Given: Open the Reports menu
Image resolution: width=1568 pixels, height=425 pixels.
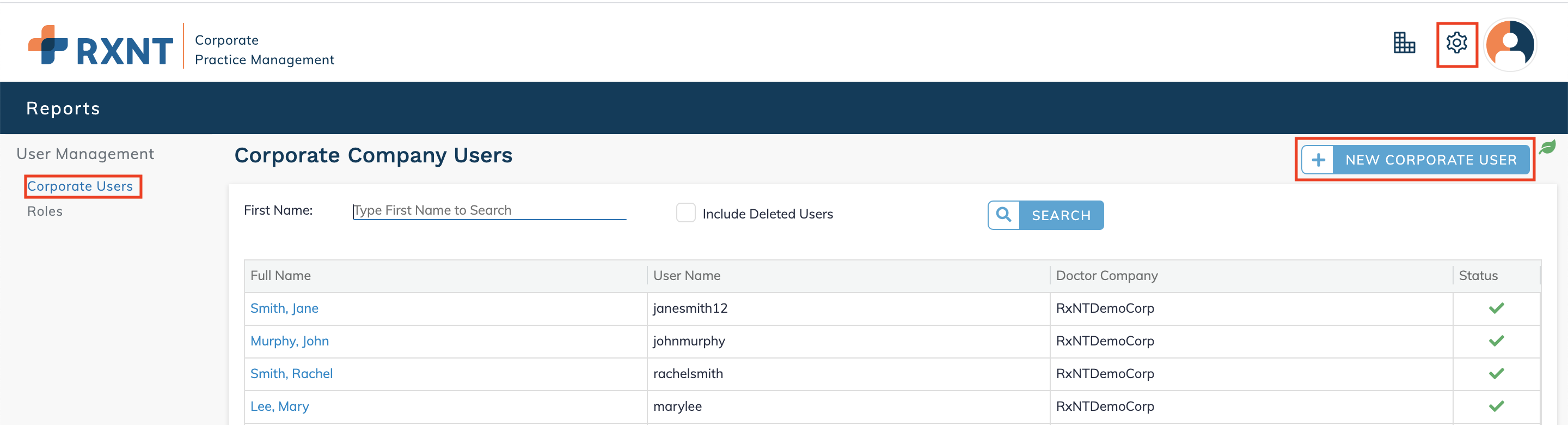Looking at the screenshot, I should coord(63,108).
